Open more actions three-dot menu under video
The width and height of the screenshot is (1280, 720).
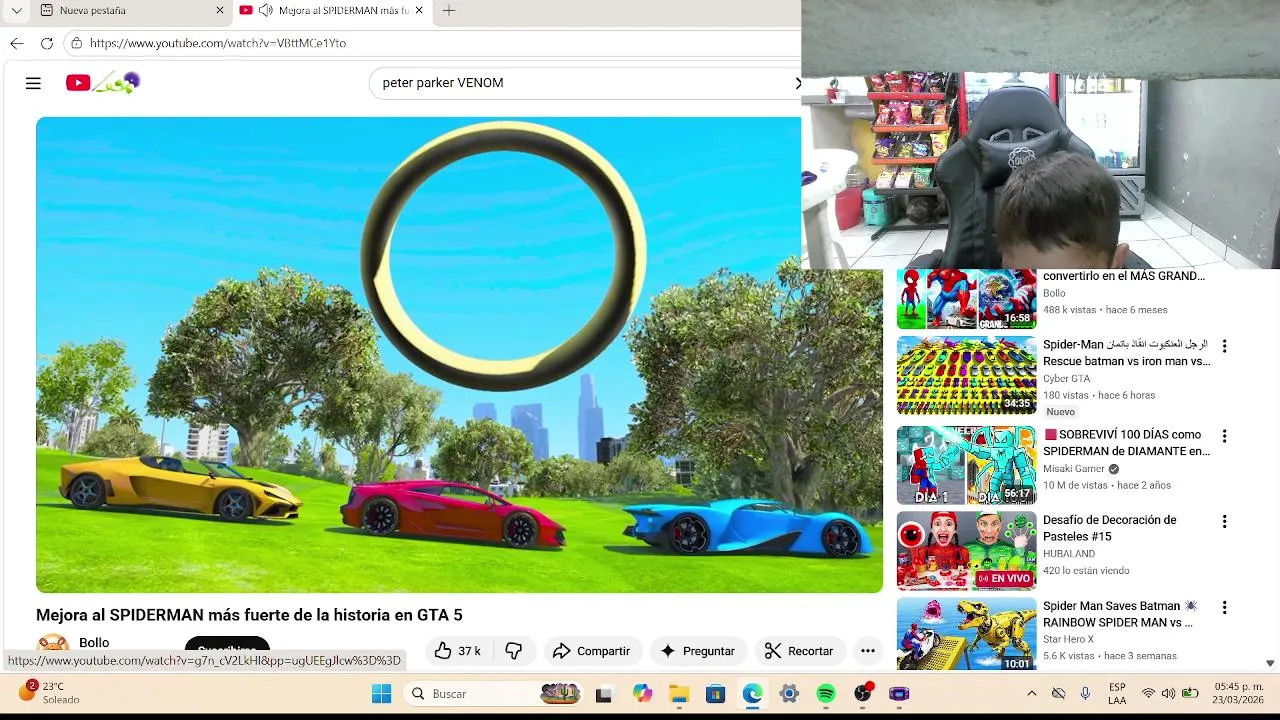[868, 651]
